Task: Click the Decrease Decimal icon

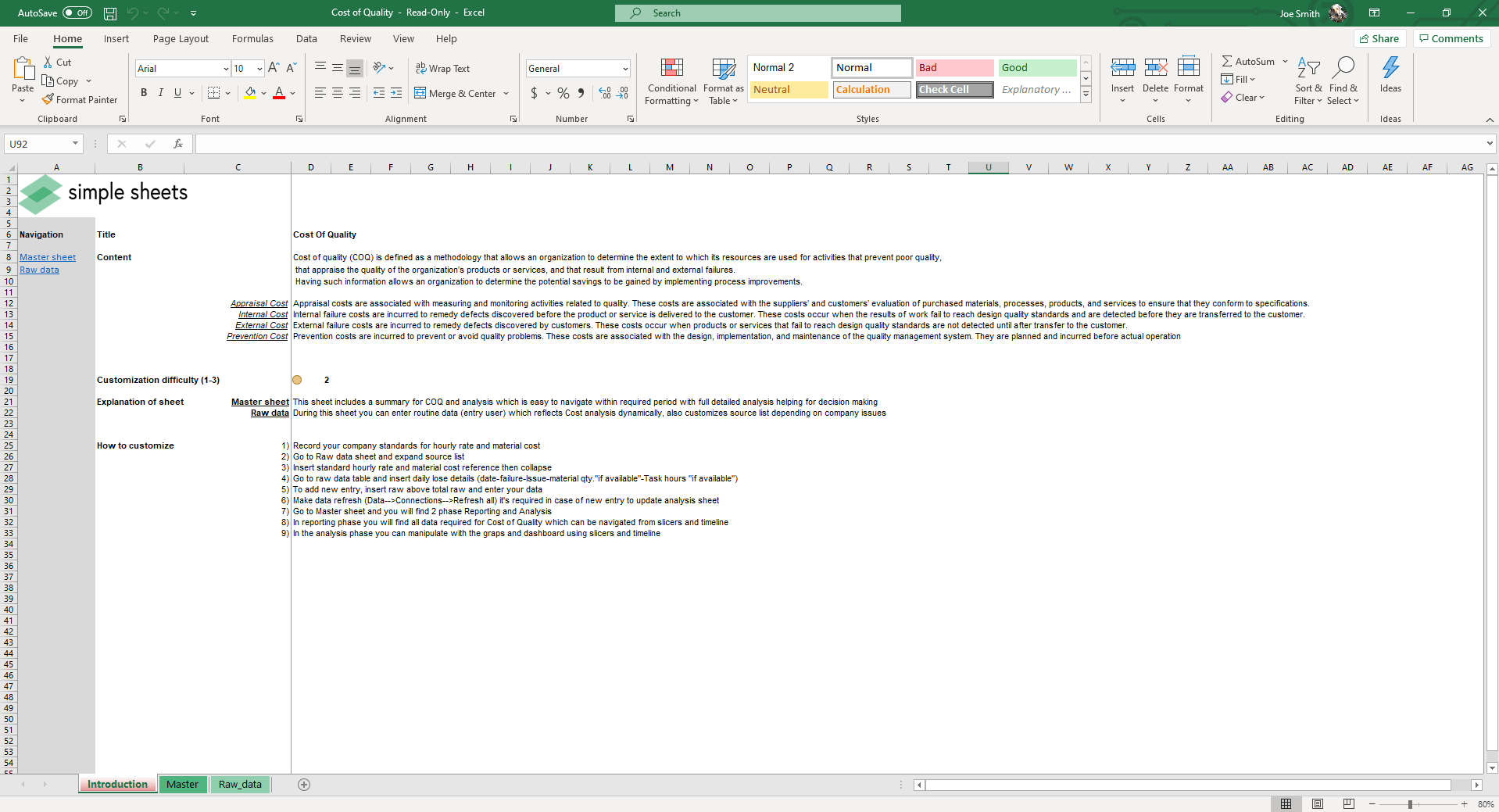Action: tap(622, 93)
